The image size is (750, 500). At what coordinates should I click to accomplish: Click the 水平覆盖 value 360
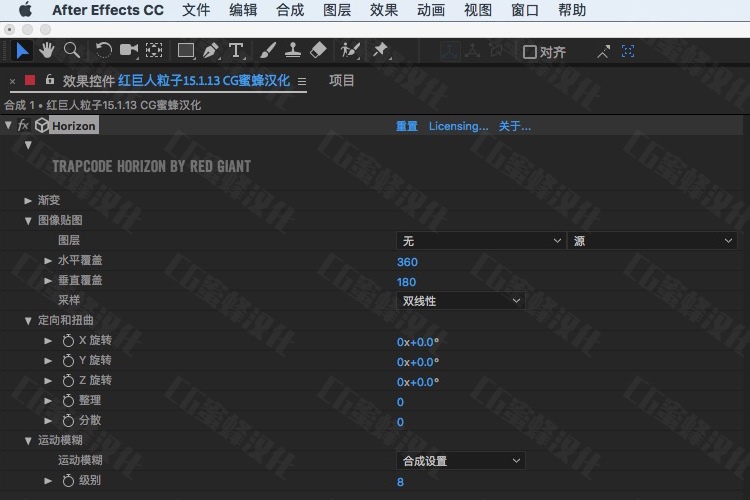coord(407,262)
